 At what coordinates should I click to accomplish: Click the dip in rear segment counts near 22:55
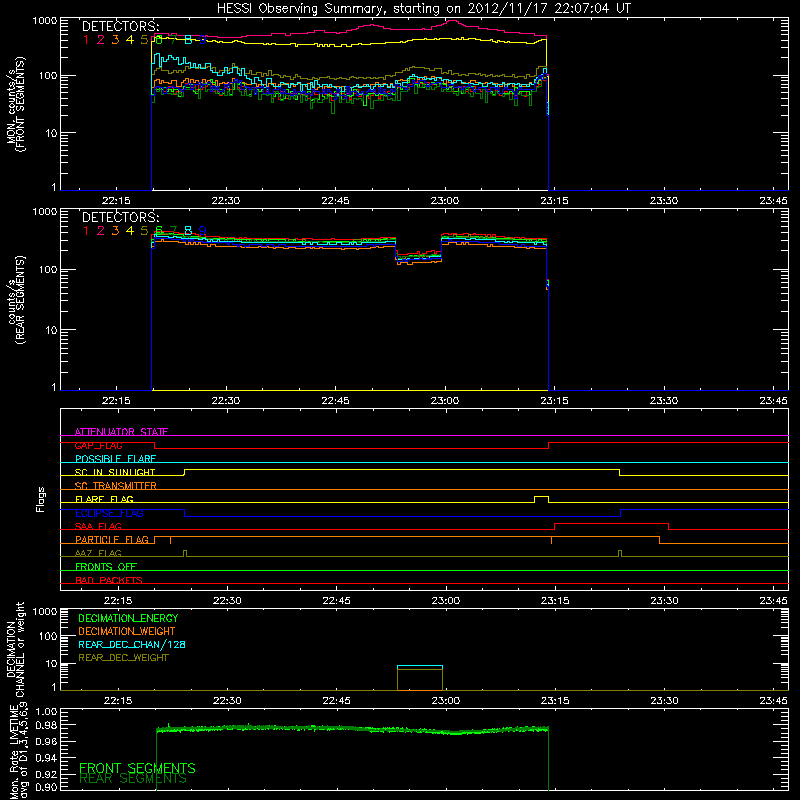419,257
